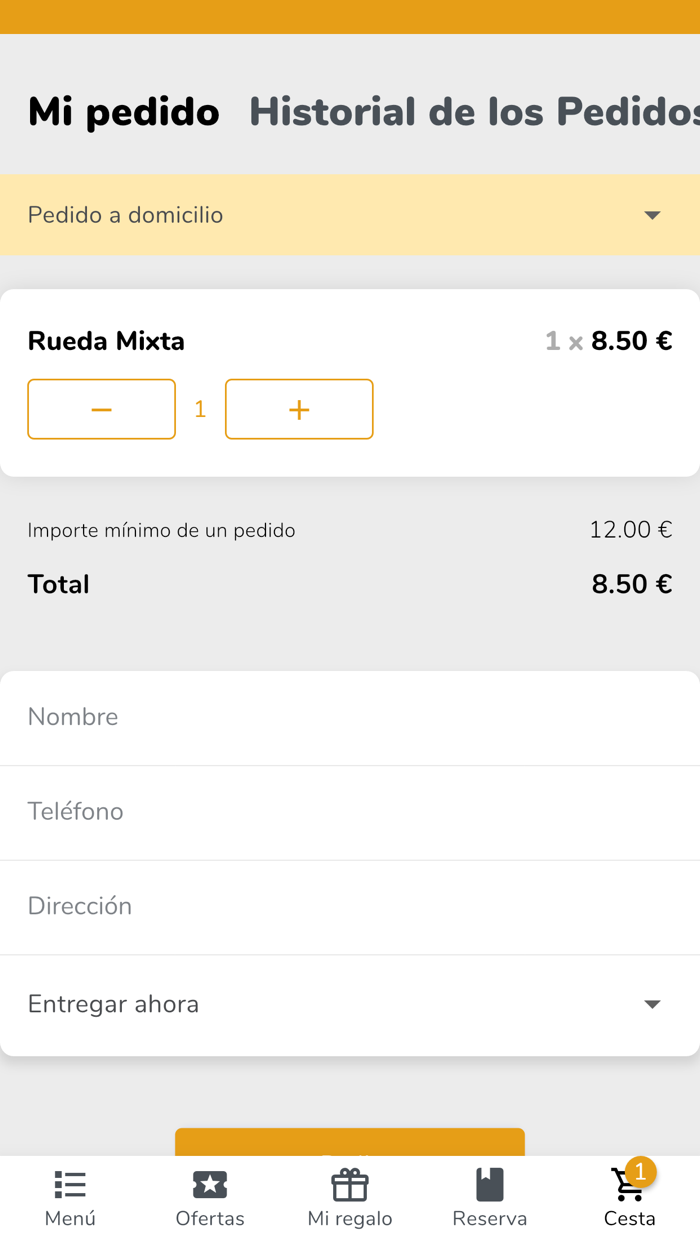Open the Entregar ahora delivery time dropdown
This screenshot has width=700, height=1244.
click(x=350, y=1004)
